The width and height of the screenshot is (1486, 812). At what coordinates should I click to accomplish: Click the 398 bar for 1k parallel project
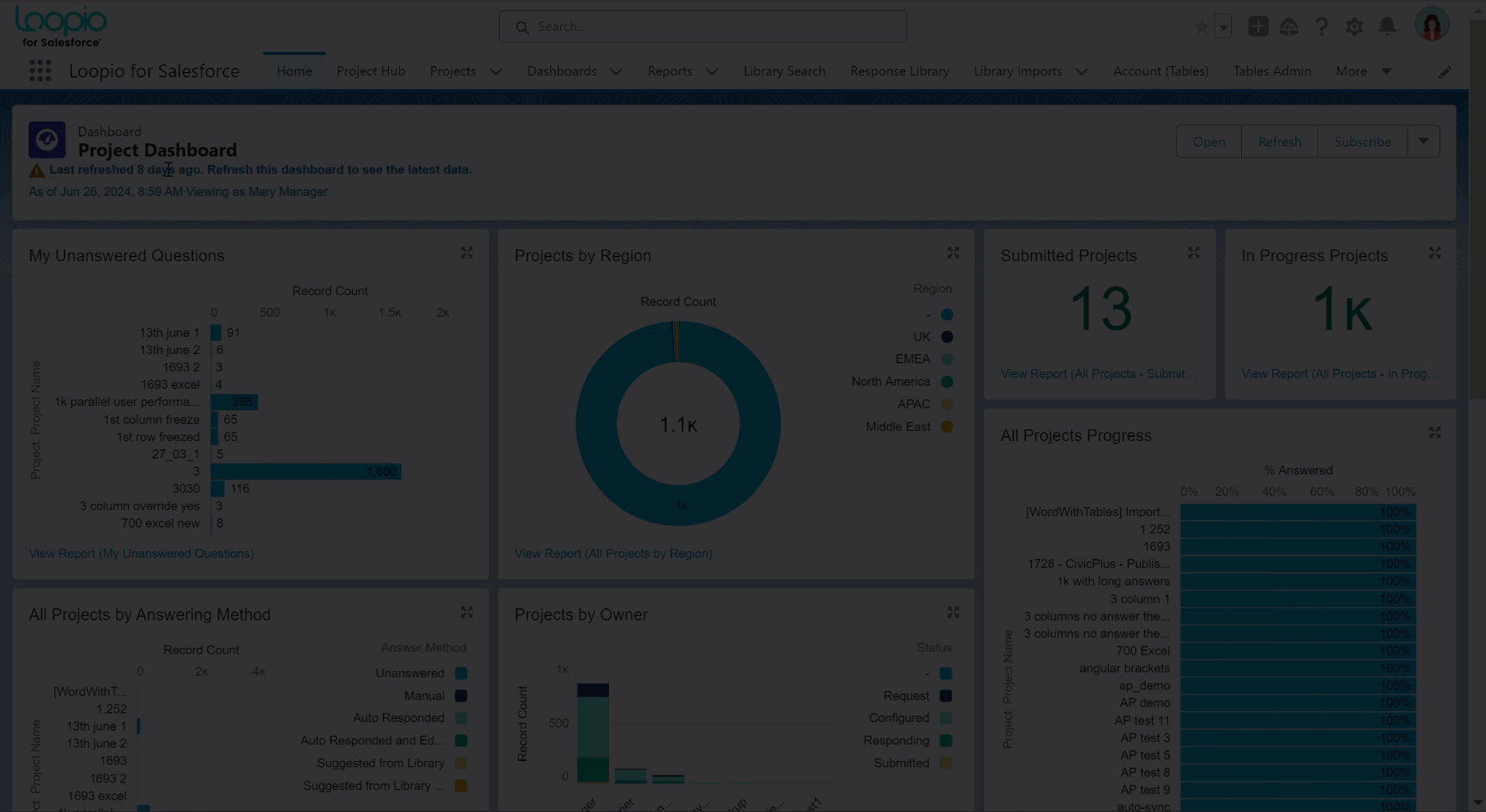point(234,401)
